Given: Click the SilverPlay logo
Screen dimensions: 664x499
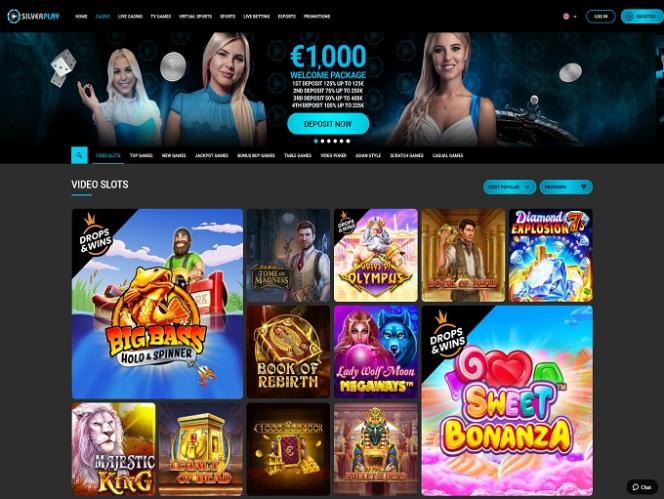Looking at the screenshot, I should [33, 17].
